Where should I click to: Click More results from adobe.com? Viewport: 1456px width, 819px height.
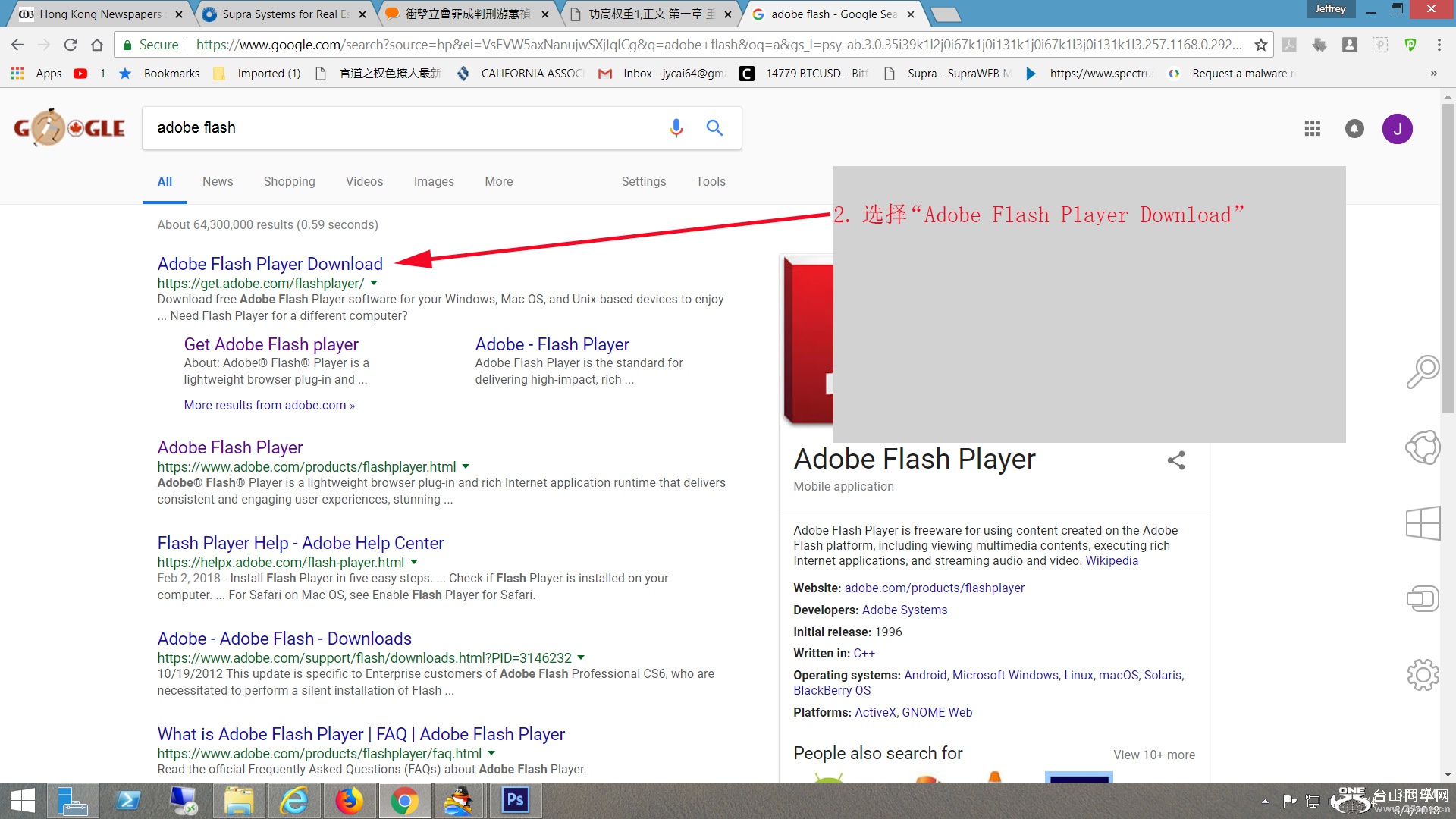tap(269, 405)
